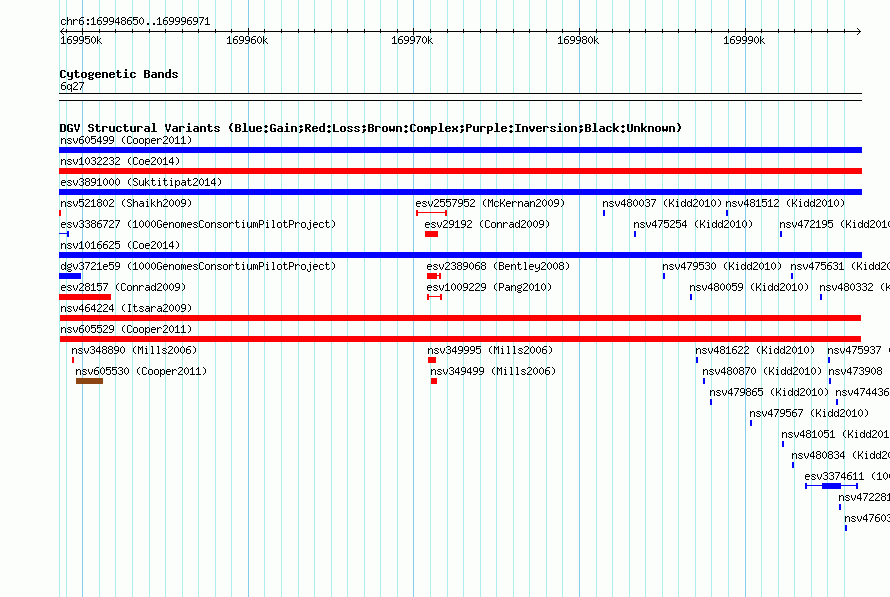Click the Cytogenetic Bands track title
Image resolution: width=890 pixels, height=597 pixels.
119,74
